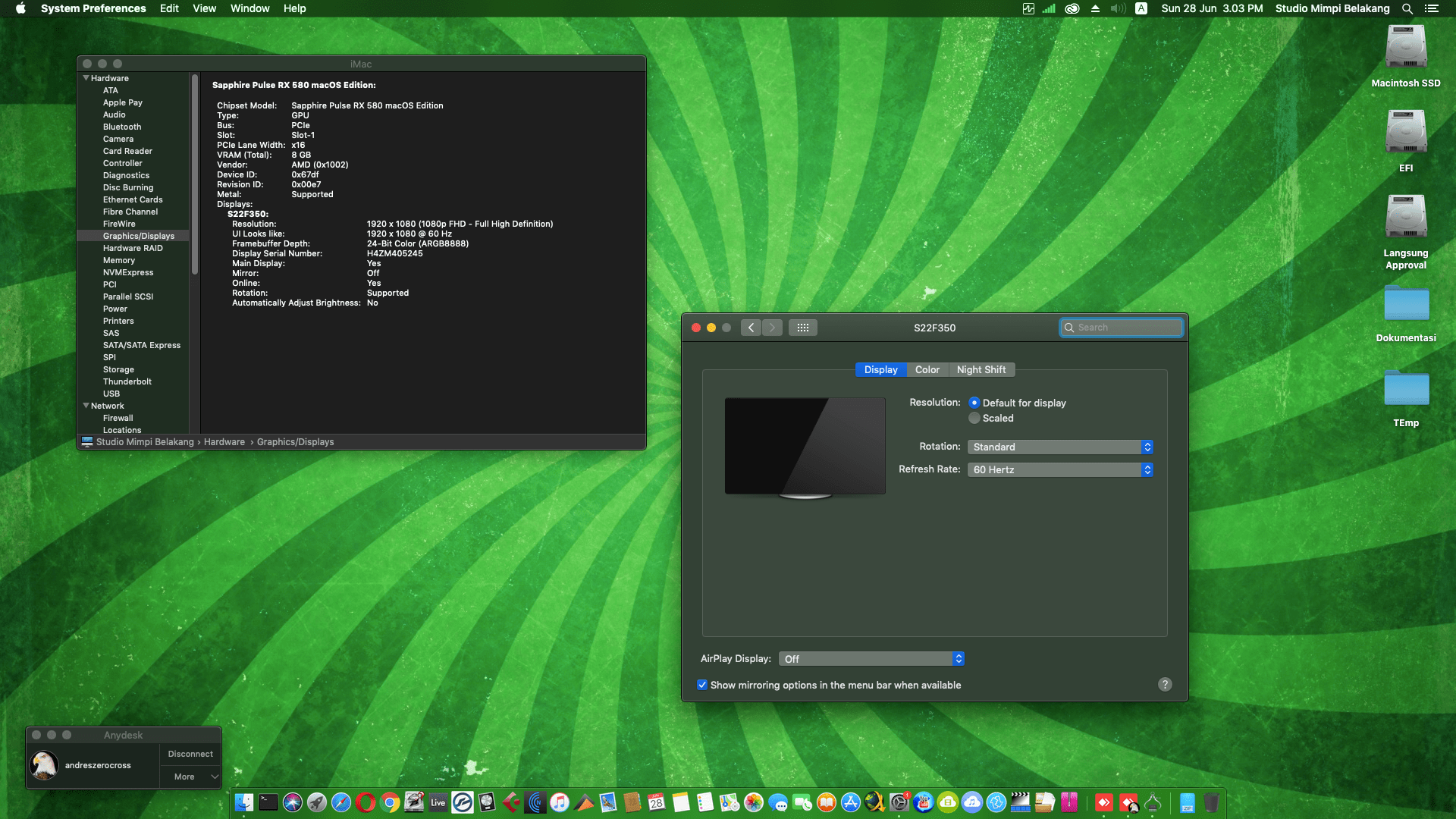The image size is (1456, 819).
Task: Launch Google Chrome from the Dock
Action: coord(390,802)
